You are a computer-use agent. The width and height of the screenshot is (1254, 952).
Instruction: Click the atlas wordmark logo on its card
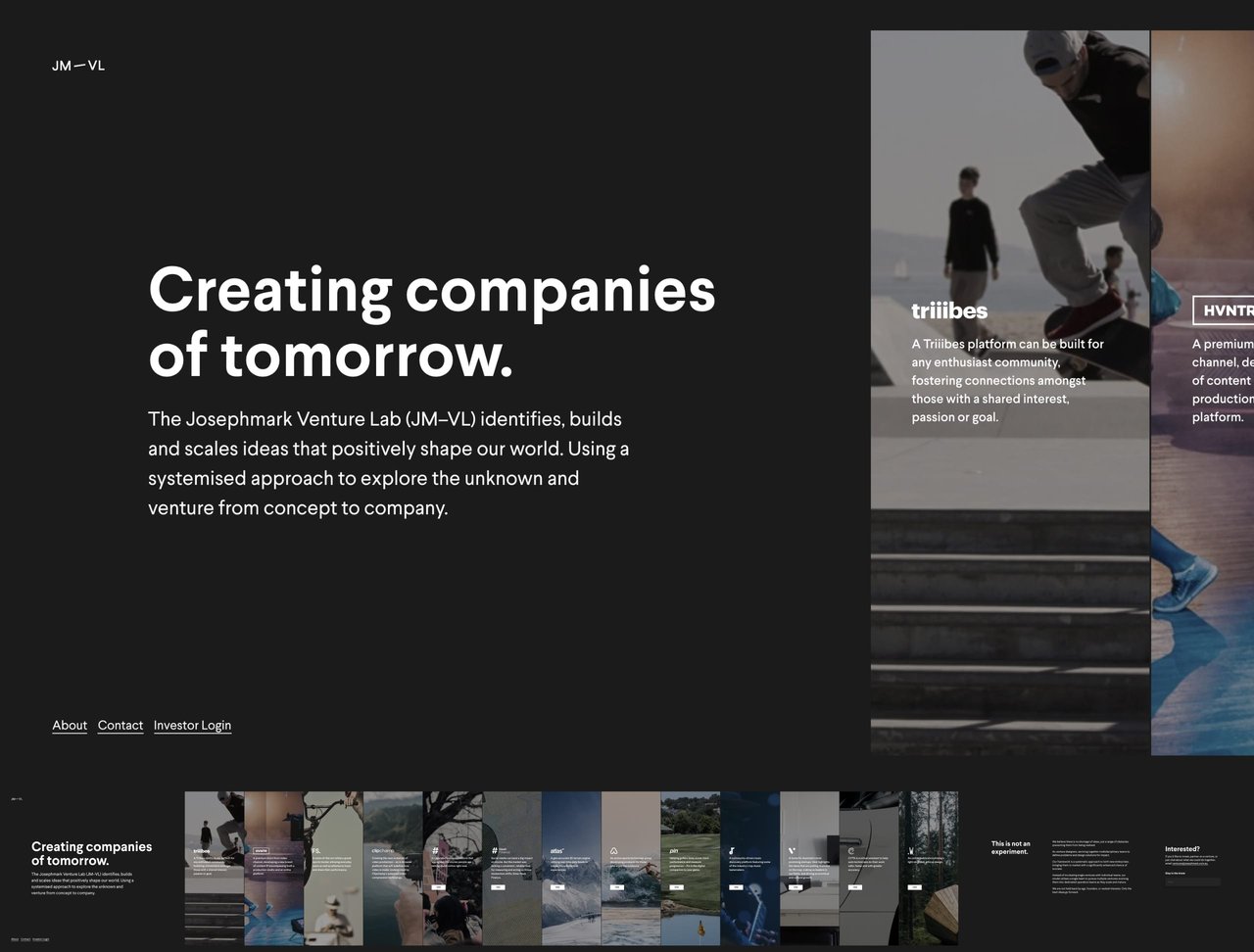tap(555, 849)
